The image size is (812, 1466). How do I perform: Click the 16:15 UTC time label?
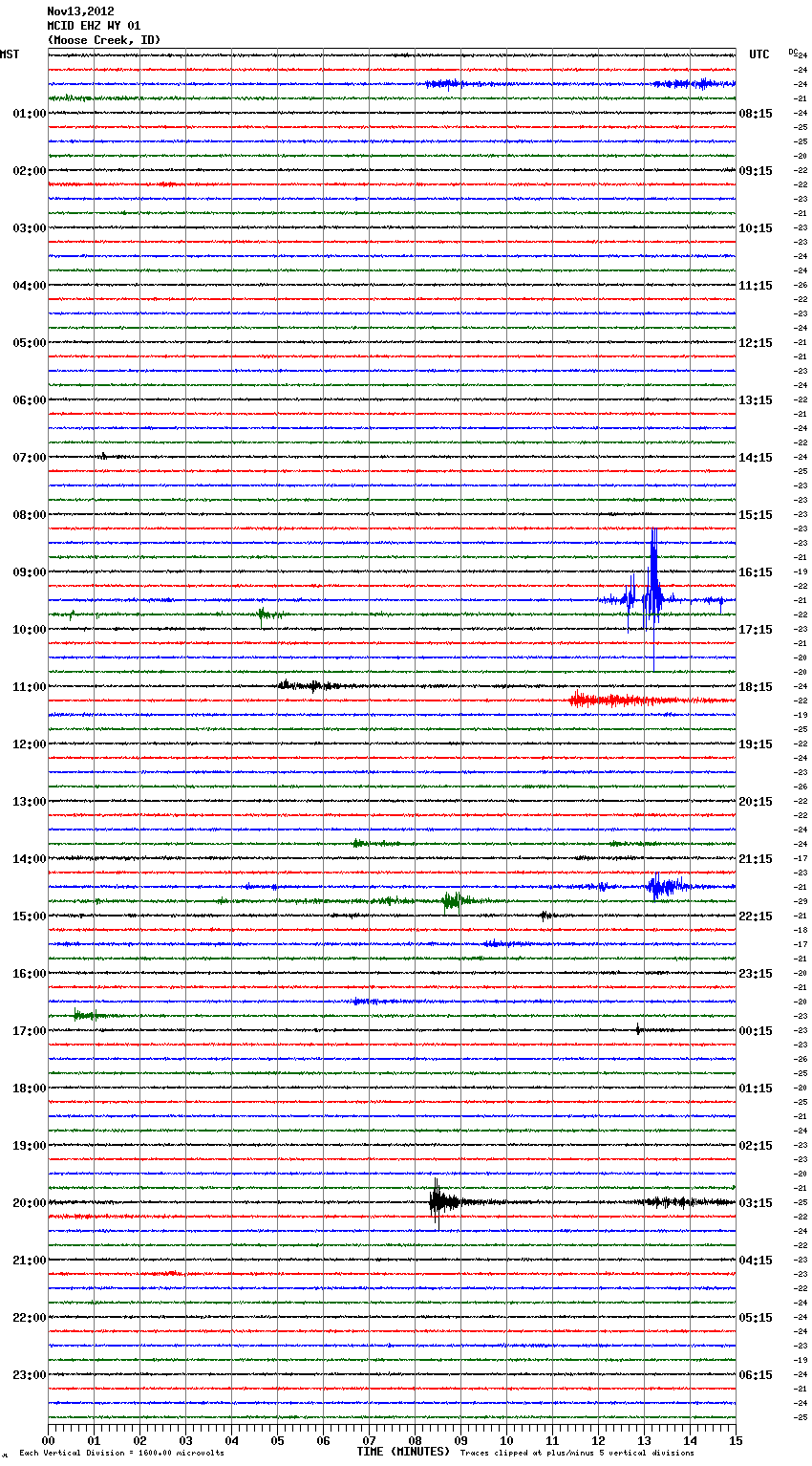click(x=756, y=572)
